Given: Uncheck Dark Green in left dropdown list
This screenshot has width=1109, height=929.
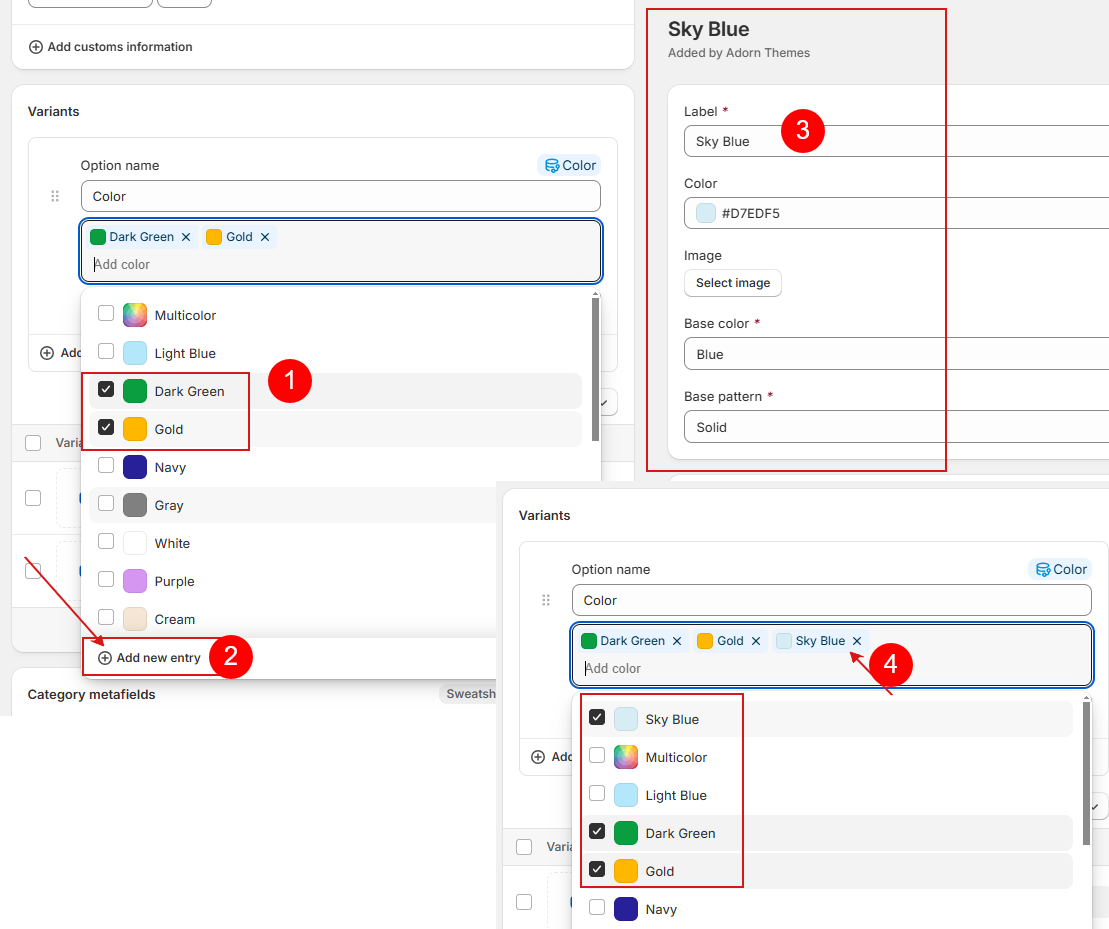Looking at the screenshot, I should 106,390.
